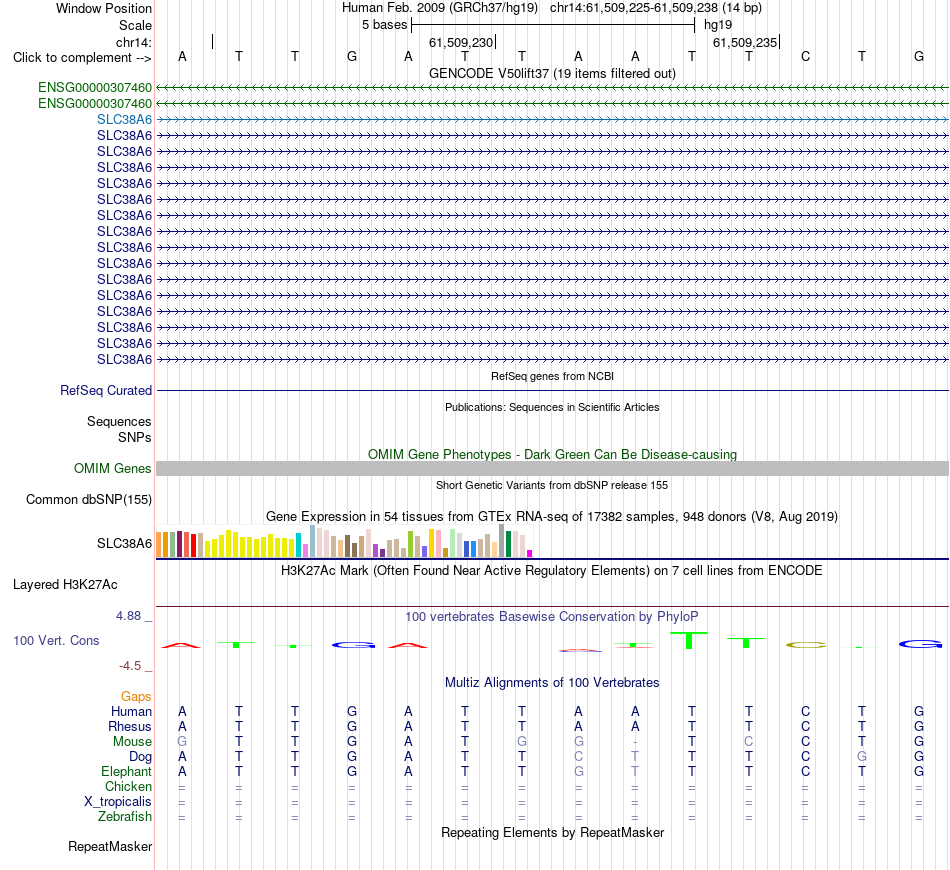Click the 61,509,230 ruler position marker
Image resolution: width=950 pixels, height=870 pixels.
461,42
